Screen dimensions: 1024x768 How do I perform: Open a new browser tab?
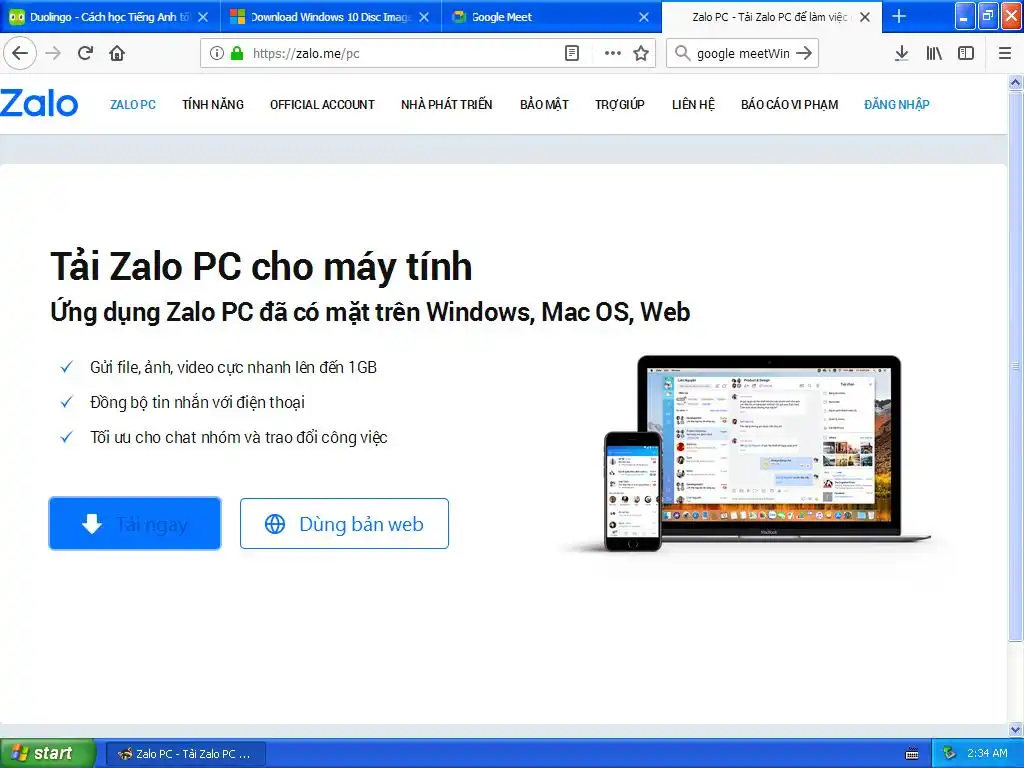[x=899, y=16]
